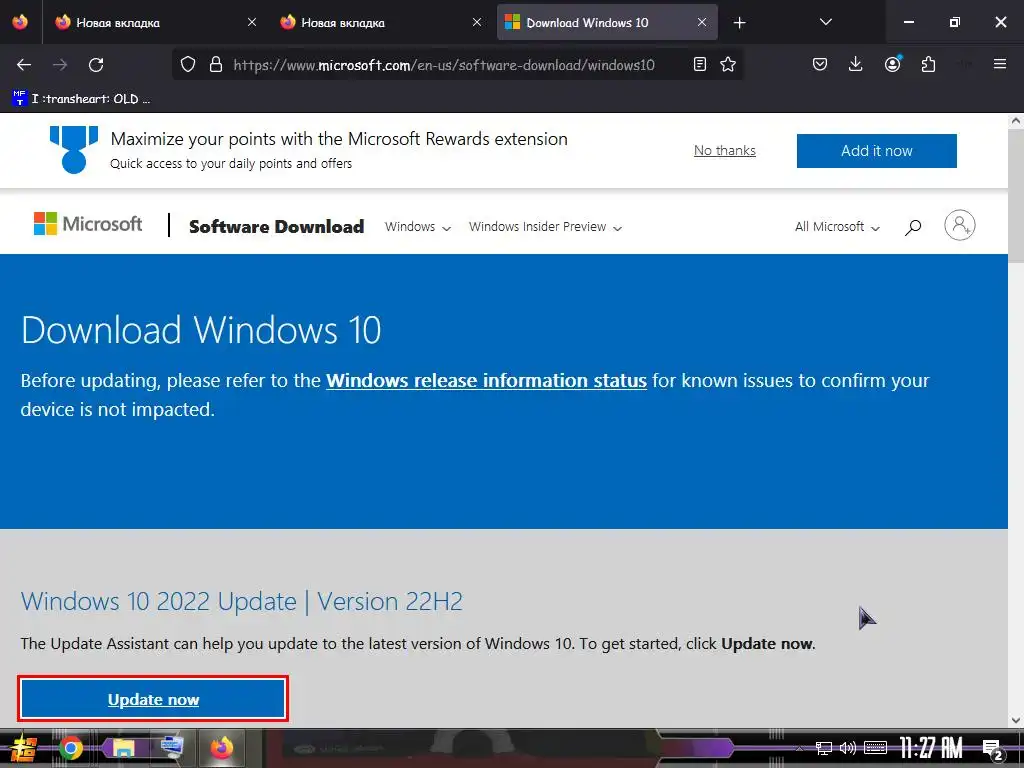Open File Explorer from the taskbar
1024x768 pixels.
click(x=123, y=748)
